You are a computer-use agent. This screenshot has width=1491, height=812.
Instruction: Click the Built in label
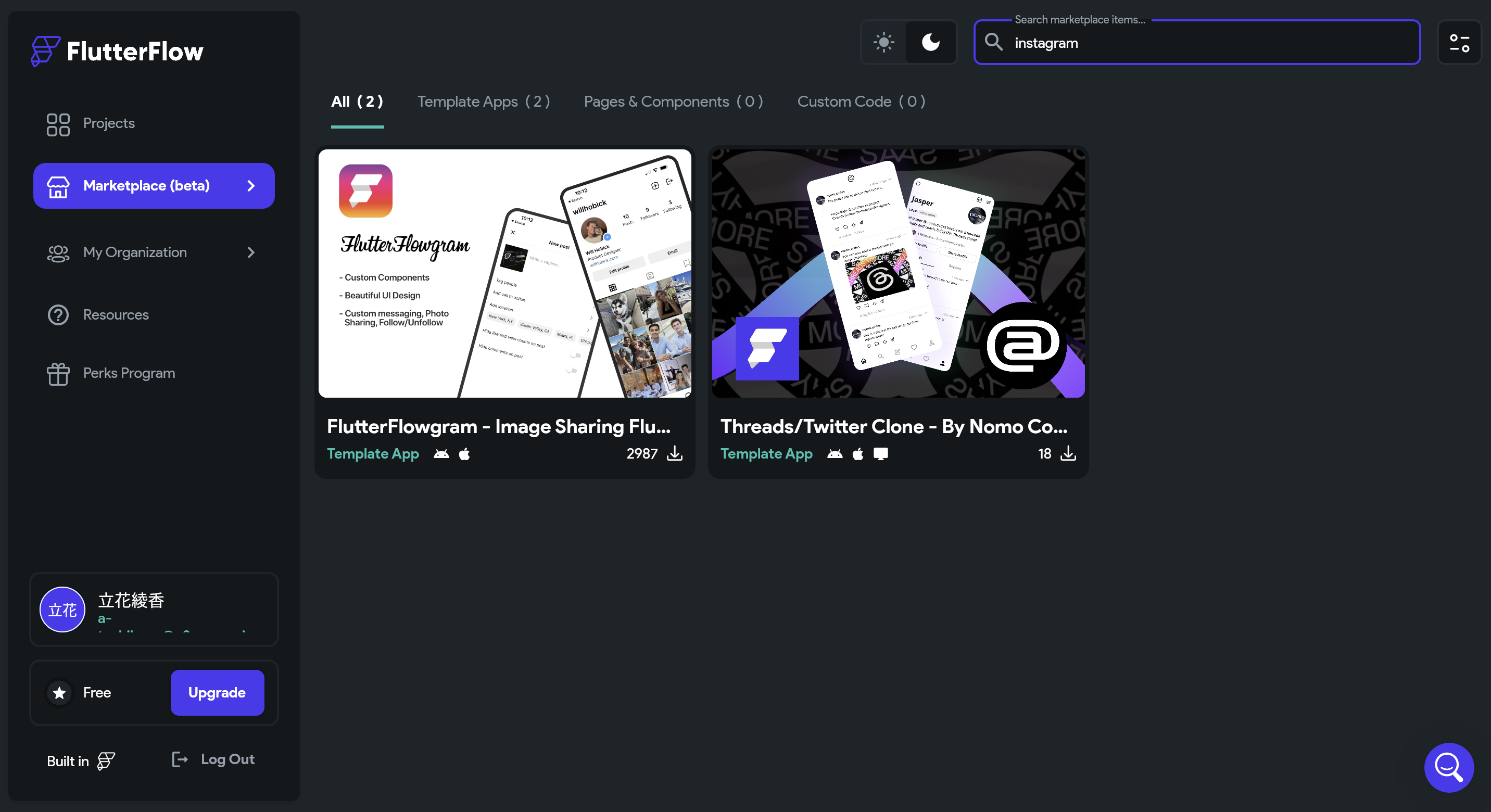coord(68,761)
